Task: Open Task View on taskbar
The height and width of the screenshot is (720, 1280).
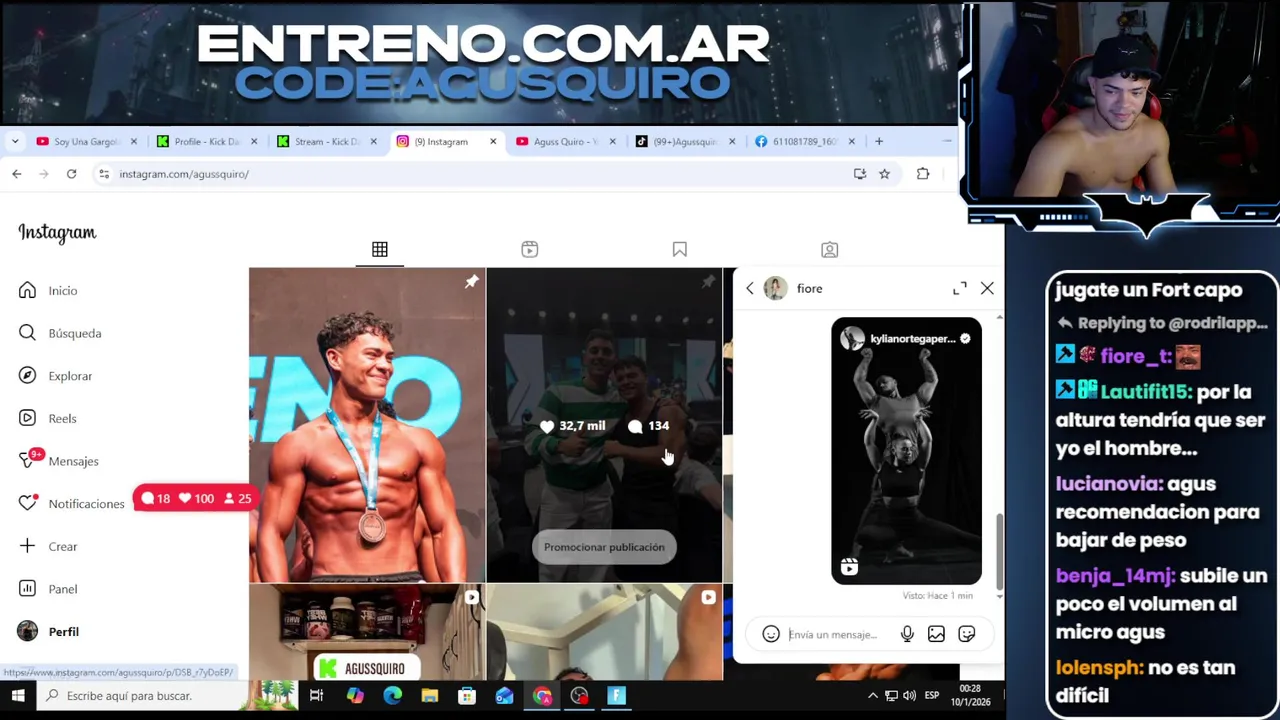Action: tap(316, 696)
